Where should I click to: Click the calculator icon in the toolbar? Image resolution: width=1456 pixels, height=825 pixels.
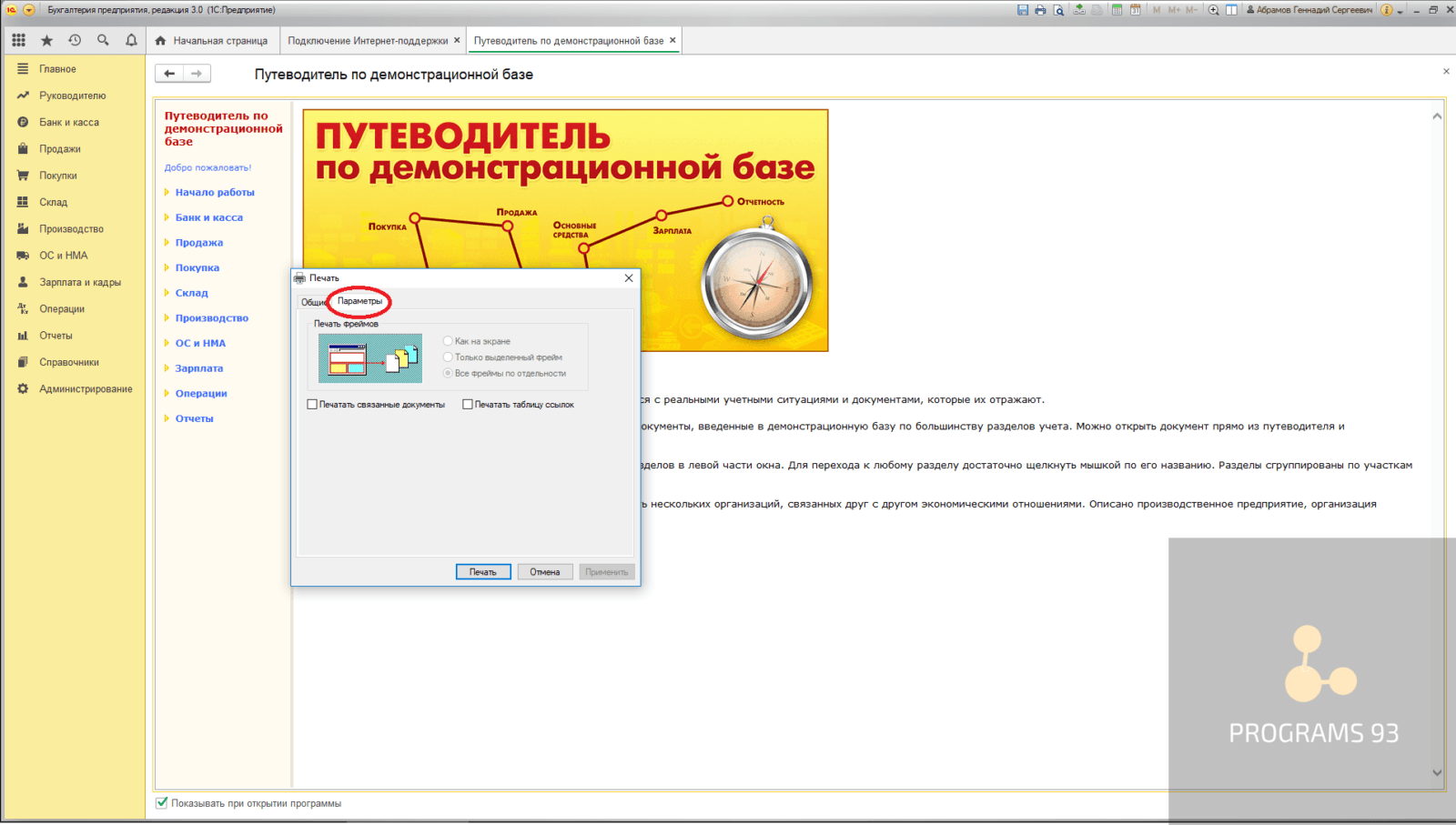point(1117,9)
